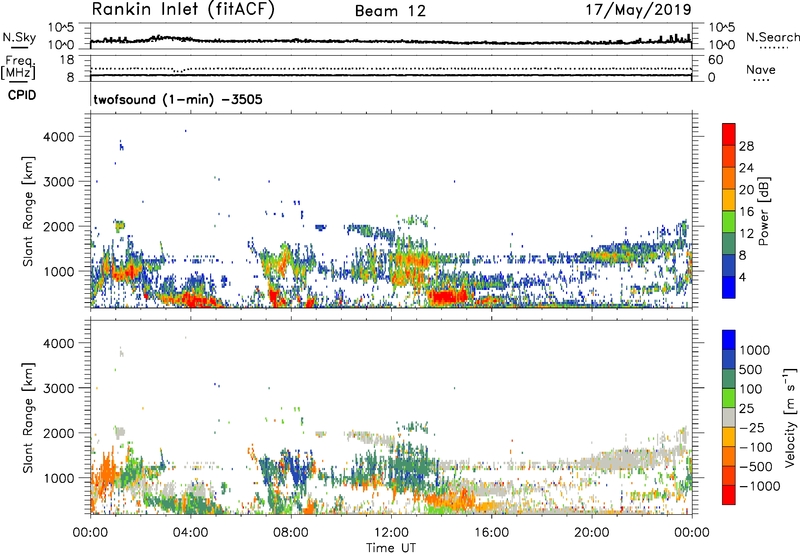Screen dimensions: 800x554
Task: Click the '-1000' velocity colorbar tick
Action: [x=760, y=486]
